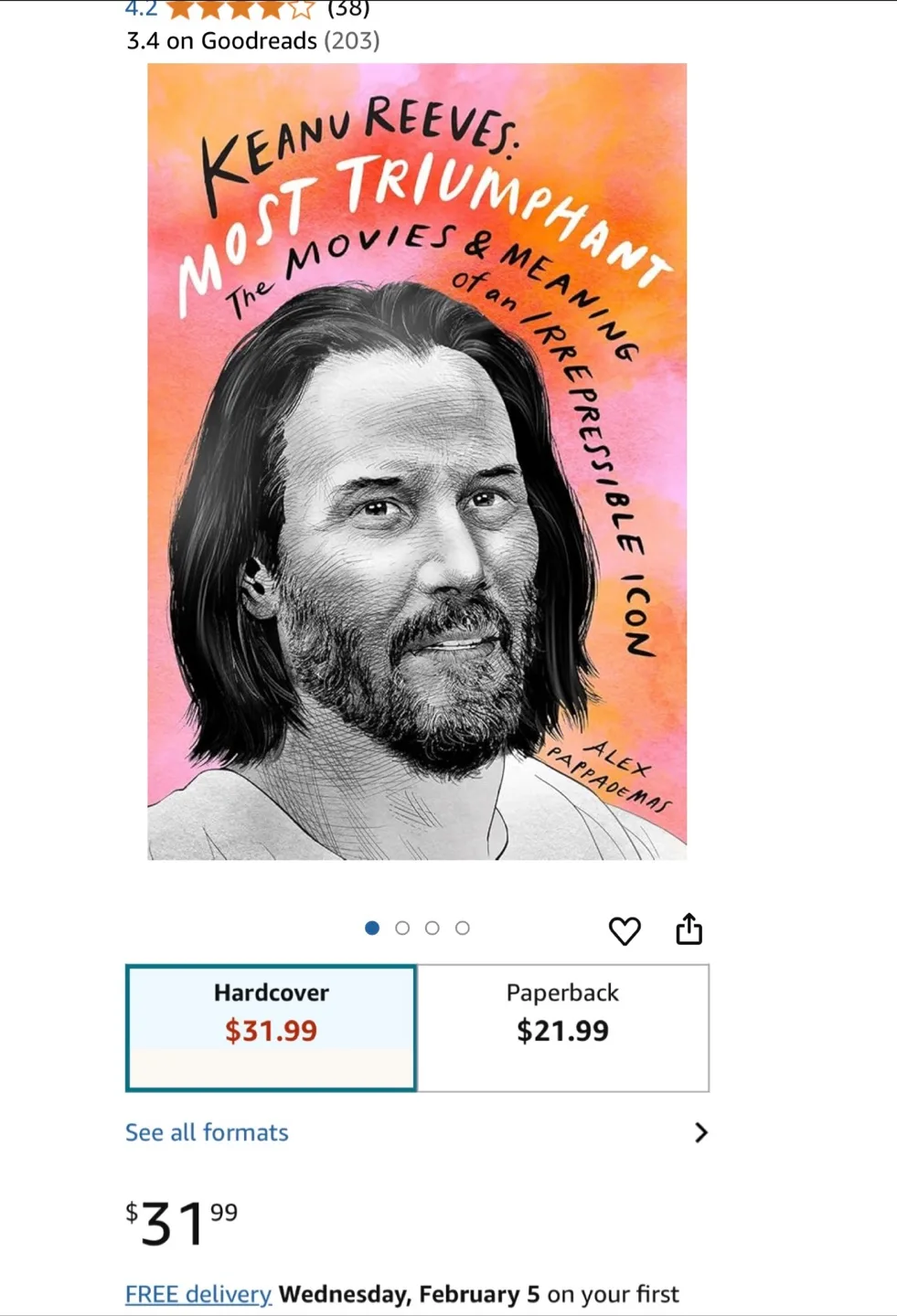Expand See all formats

(x=206, y=1132)
